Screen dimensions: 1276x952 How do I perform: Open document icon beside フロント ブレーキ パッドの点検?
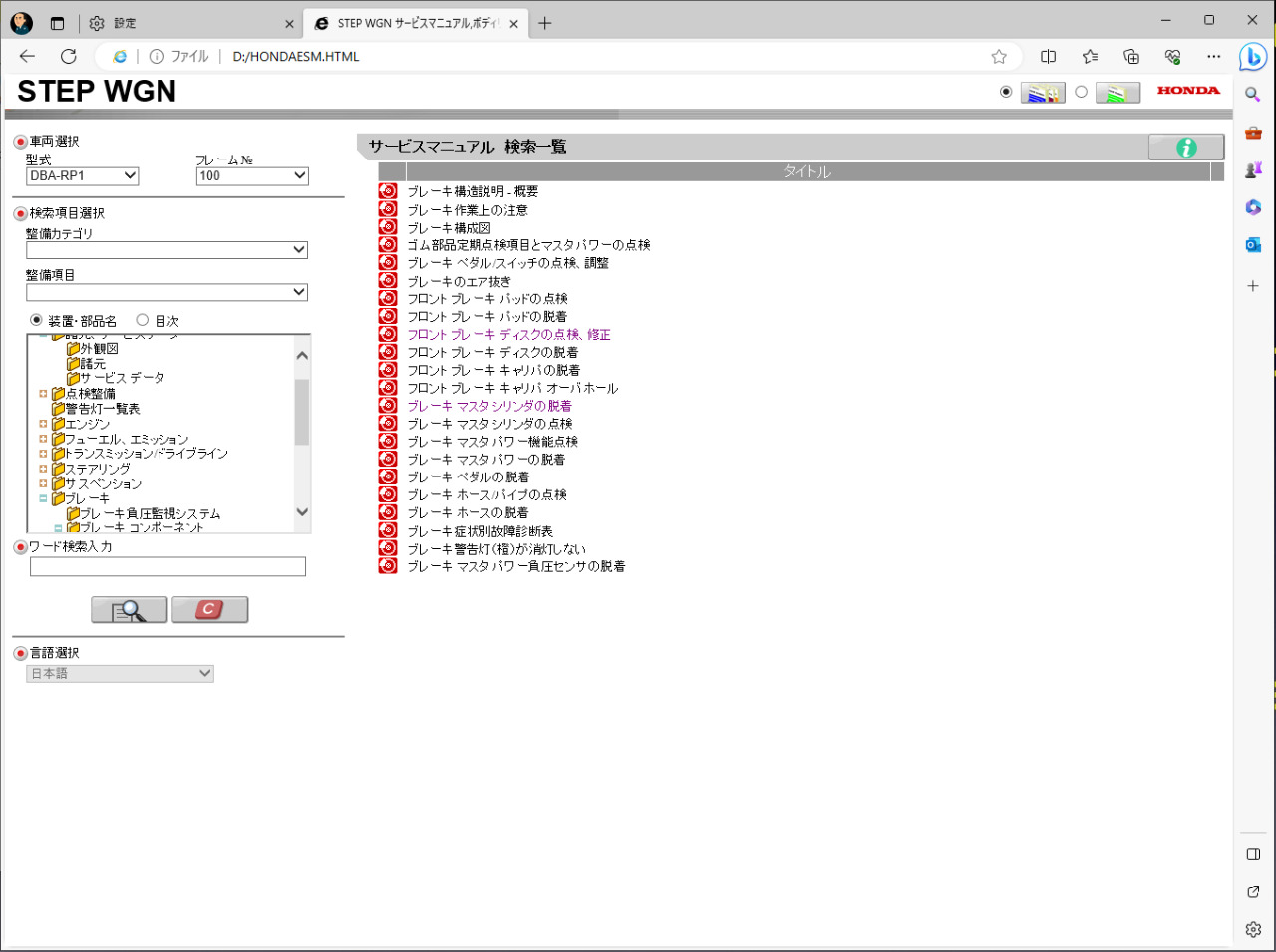388,298
